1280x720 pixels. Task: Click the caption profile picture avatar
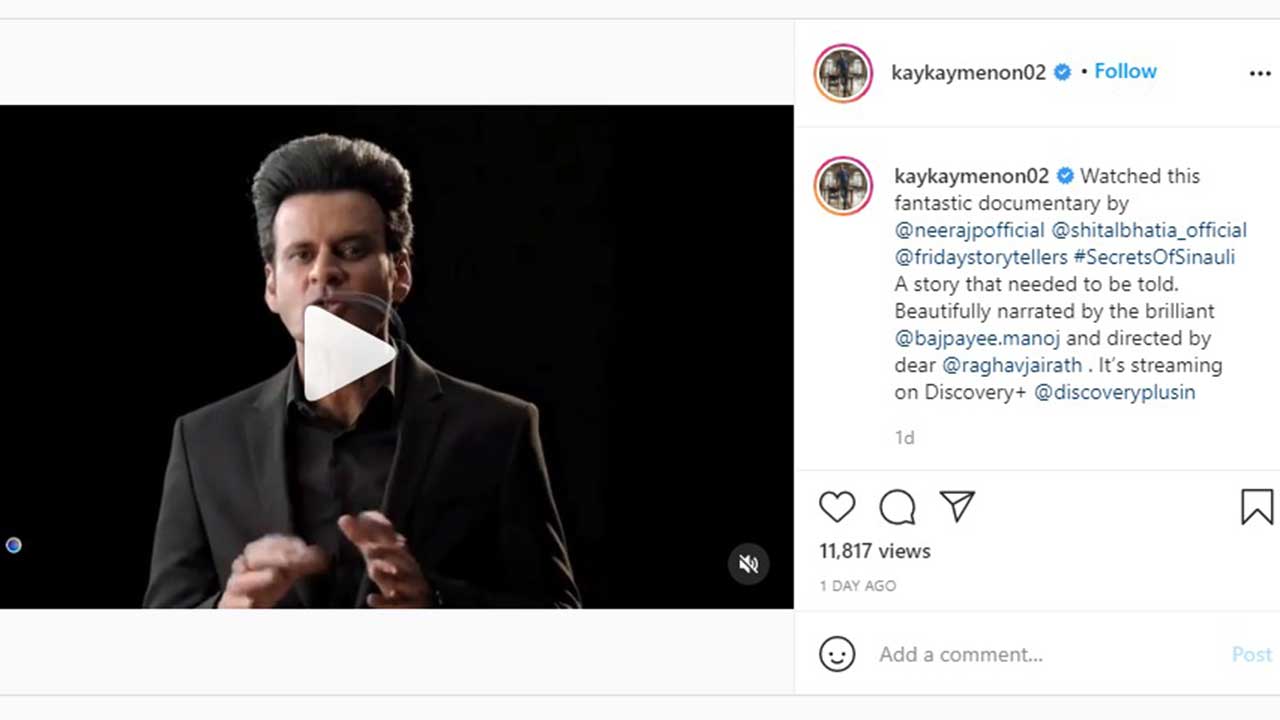(843, 186)
